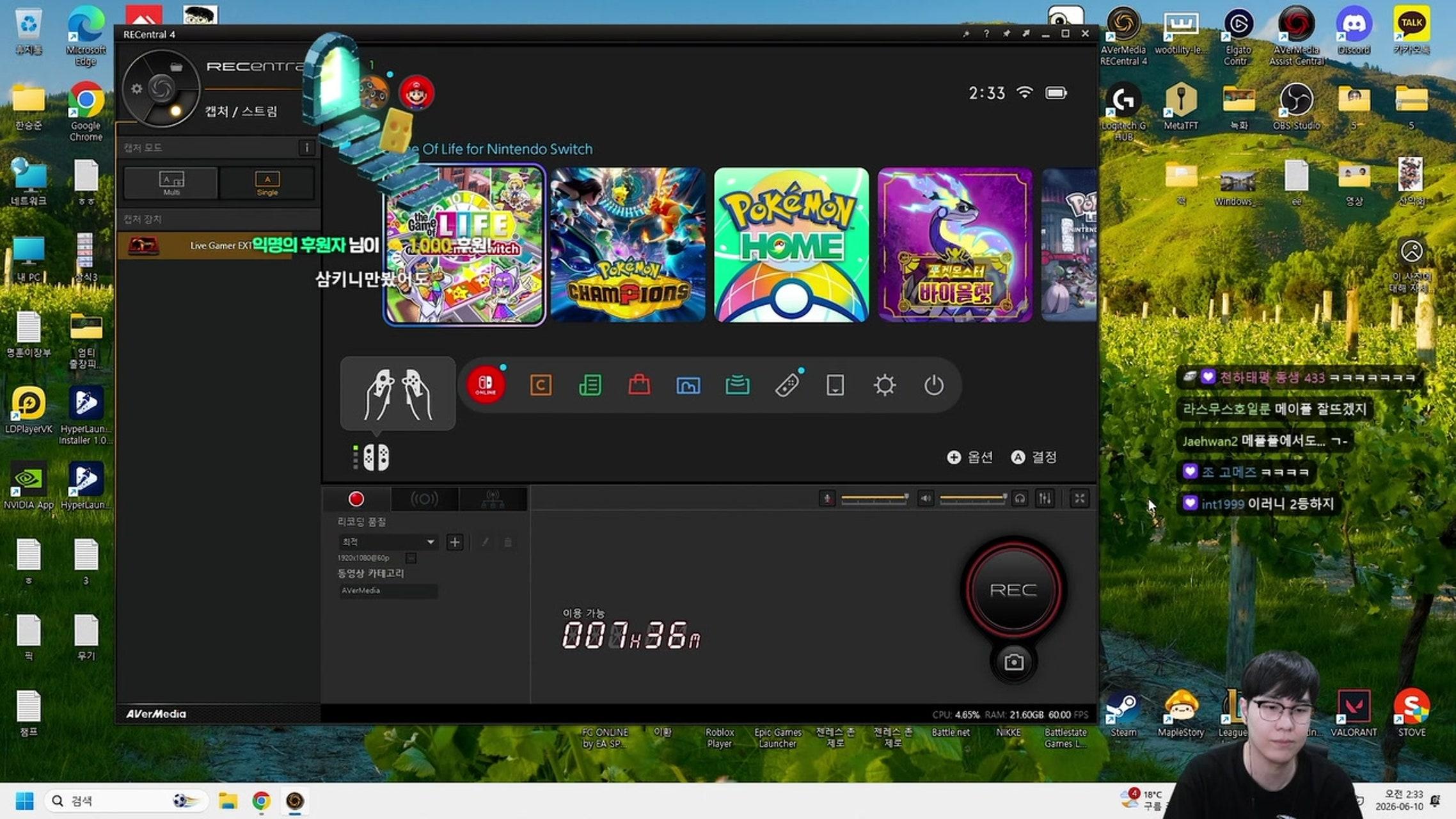
Task: Open the GameShare icon
Action: [738, 385]
